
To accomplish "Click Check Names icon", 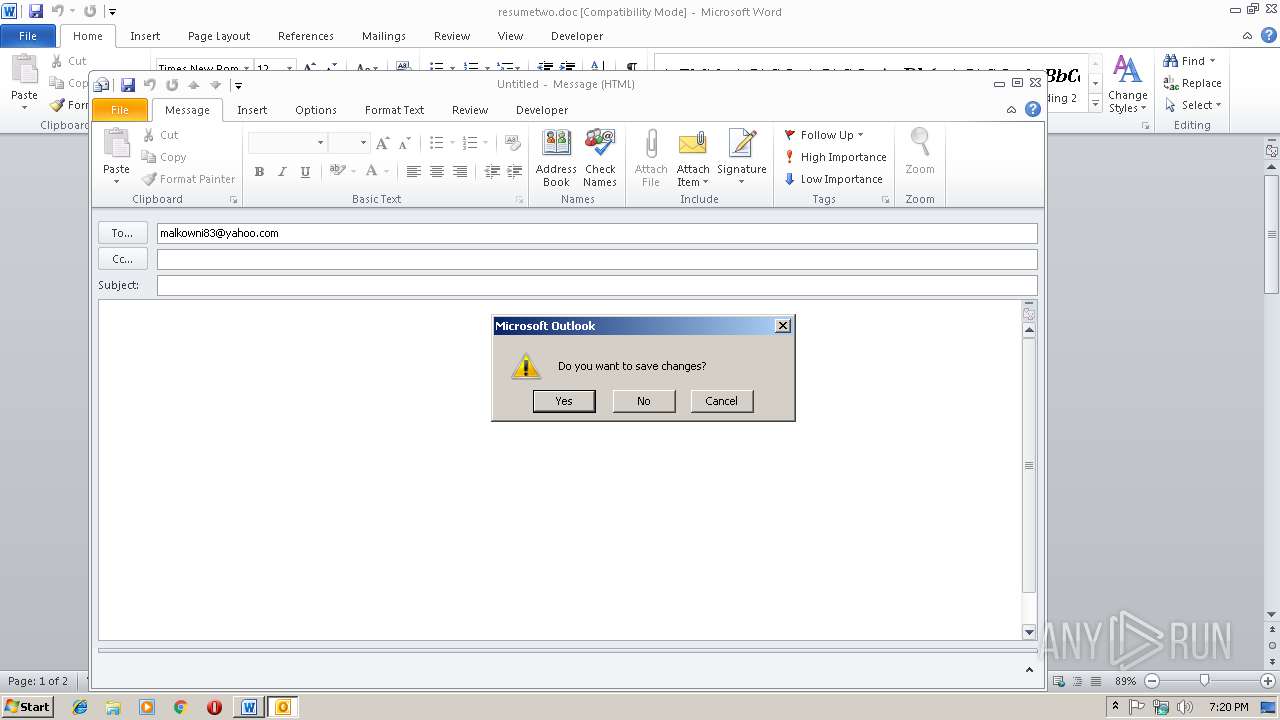I will (x=600, y=158).
